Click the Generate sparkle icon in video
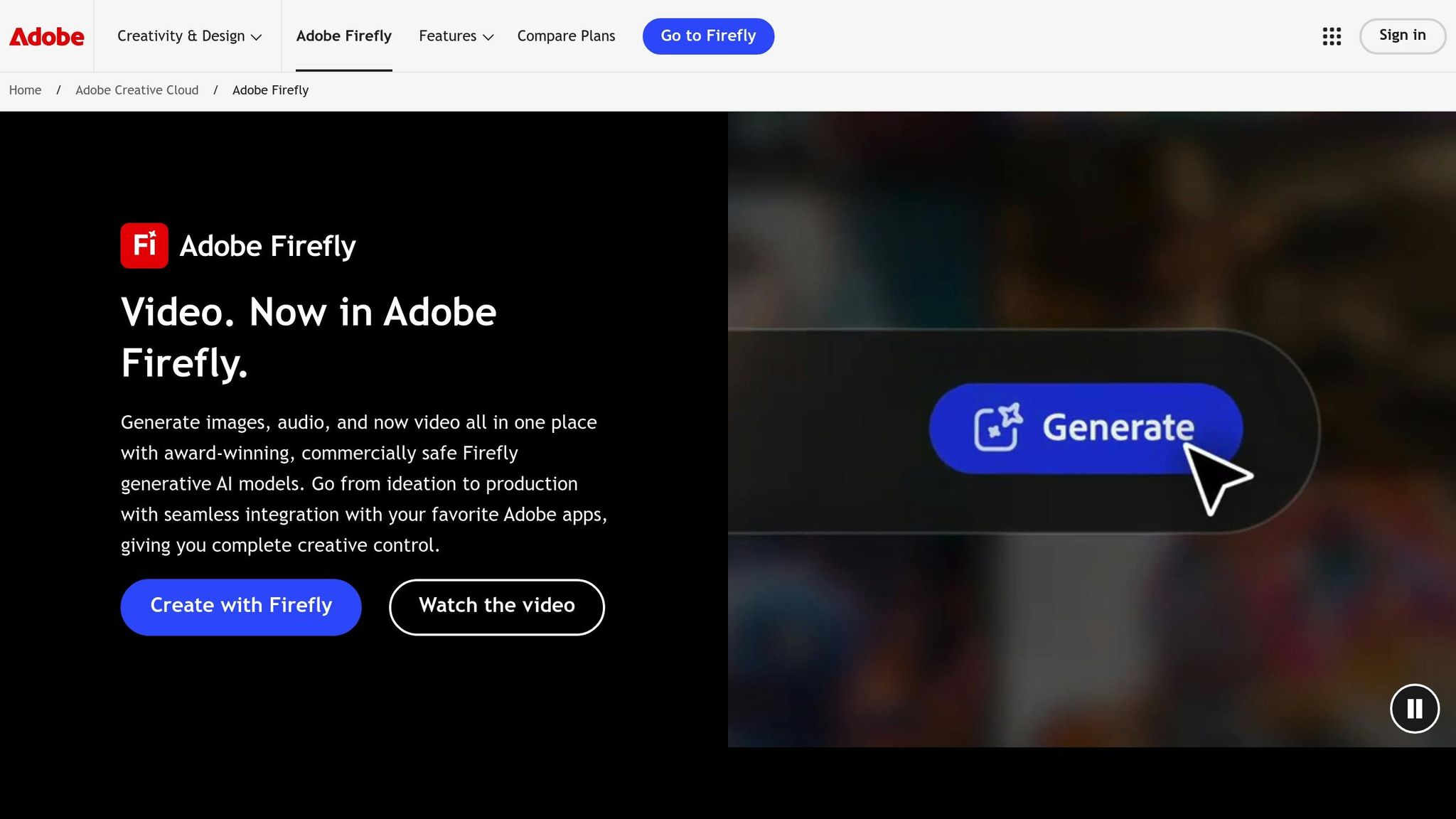Image resolution: width=1456 pixels, height=819 pixels. (997, 427)
